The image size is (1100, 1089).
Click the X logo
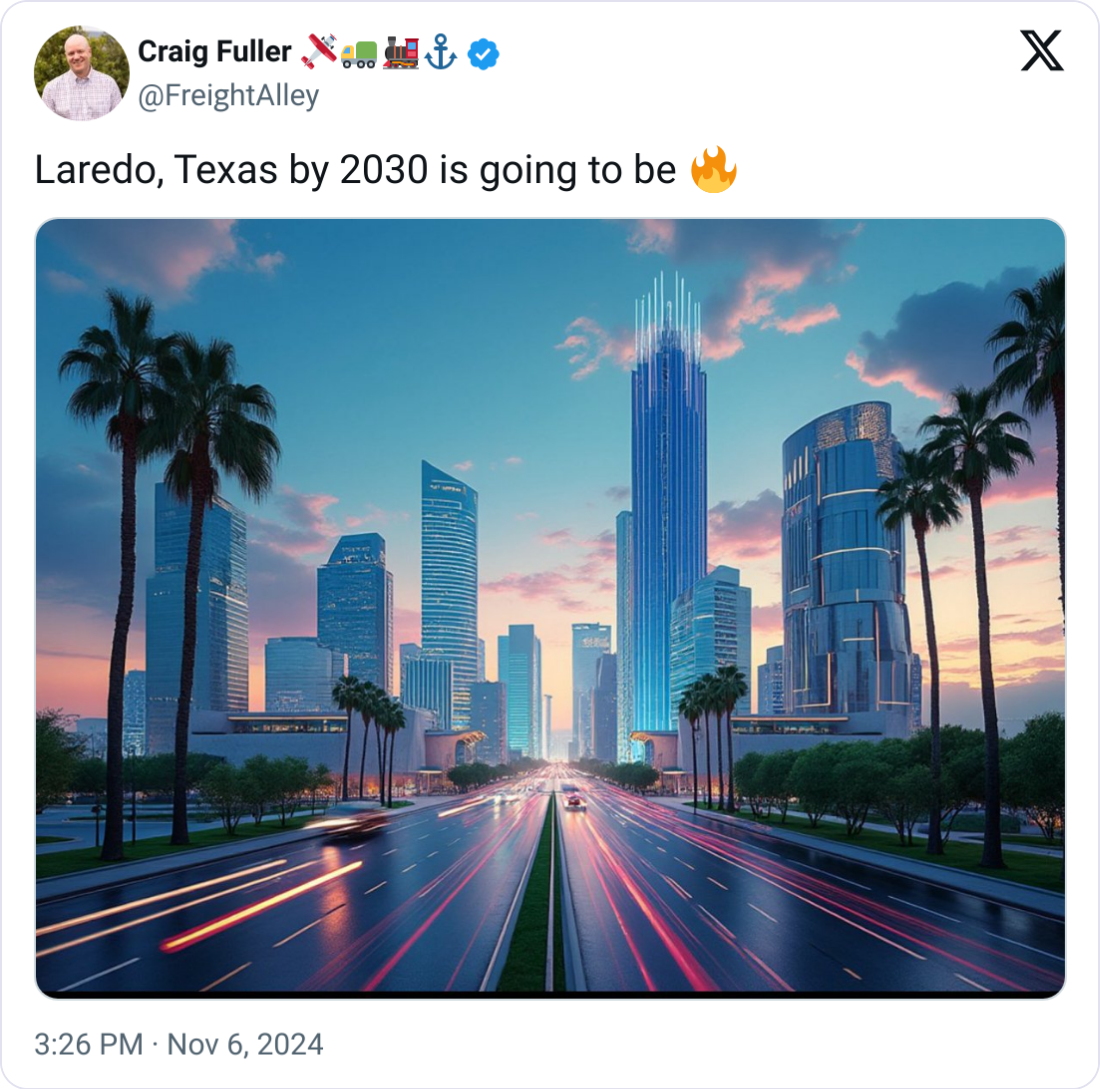pyautogui.click(x=1042, y=50)
